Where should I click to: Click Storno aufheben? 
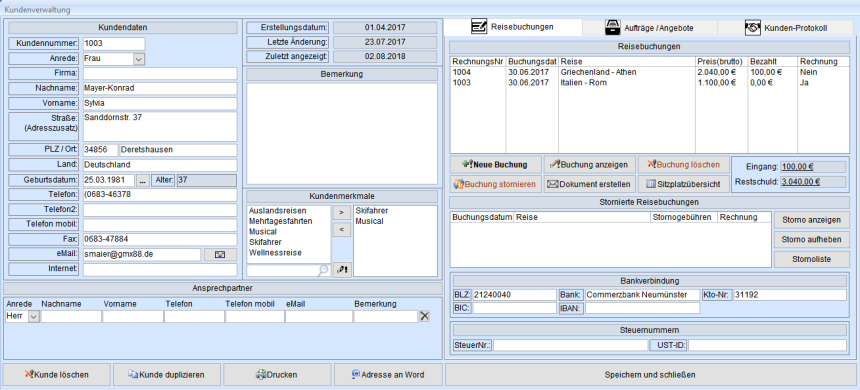coord(811,240)
